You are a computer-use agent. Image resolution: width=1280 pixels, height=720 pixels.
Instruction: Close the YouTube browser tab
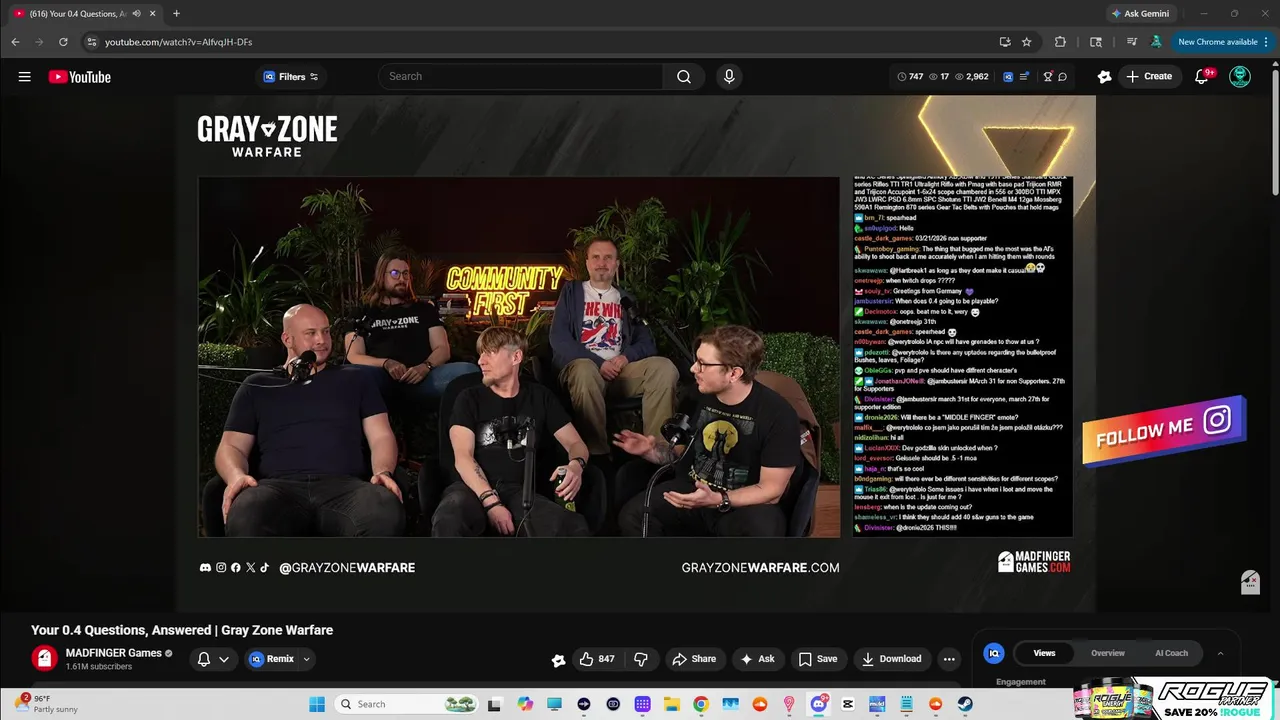[x=153, y=13]
